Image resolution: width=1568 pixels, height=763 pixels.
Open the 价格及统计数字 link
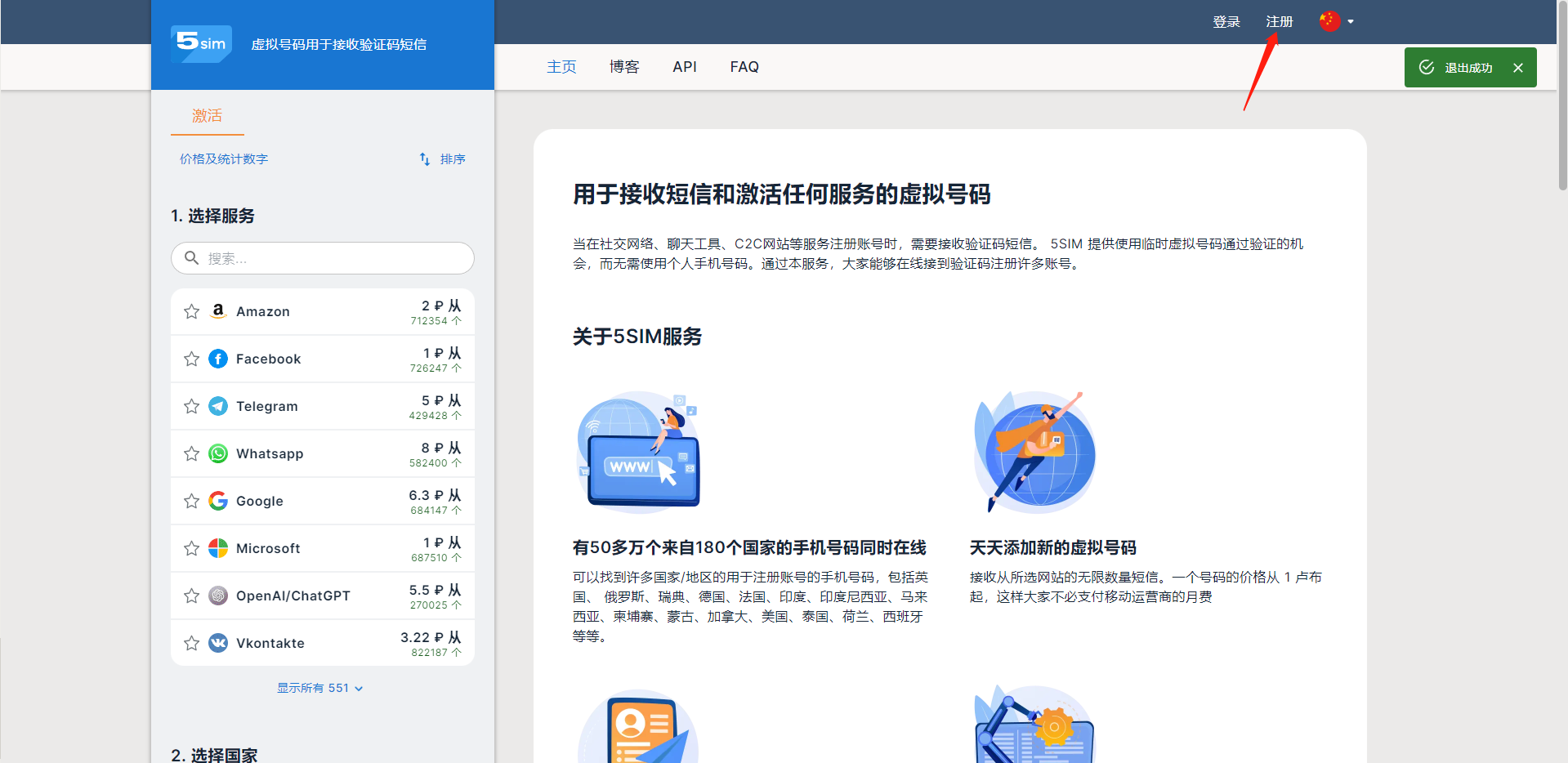coord(224,158)
